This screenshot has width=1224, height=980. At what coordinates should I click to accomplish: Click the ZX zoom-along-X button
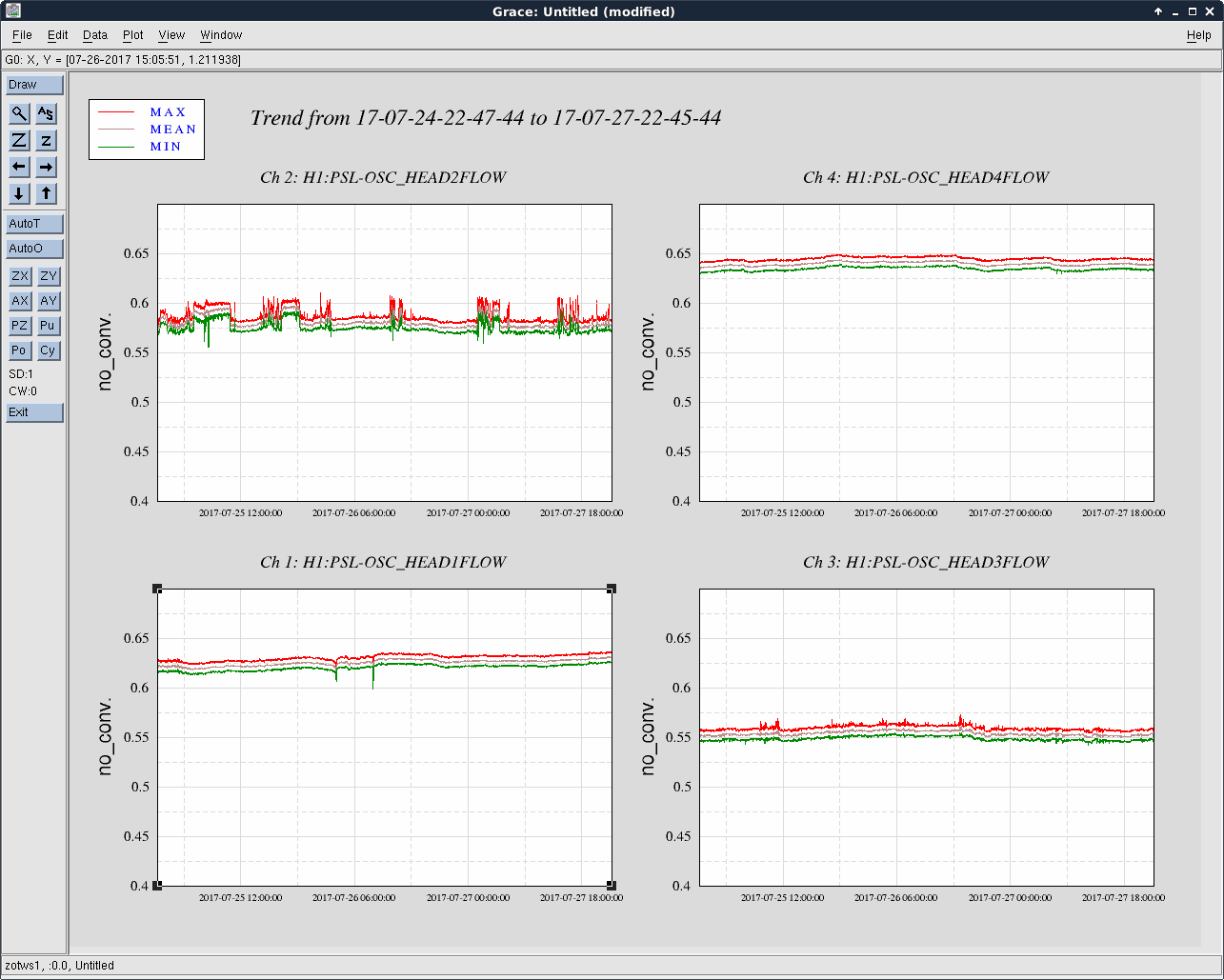(20, 276)
